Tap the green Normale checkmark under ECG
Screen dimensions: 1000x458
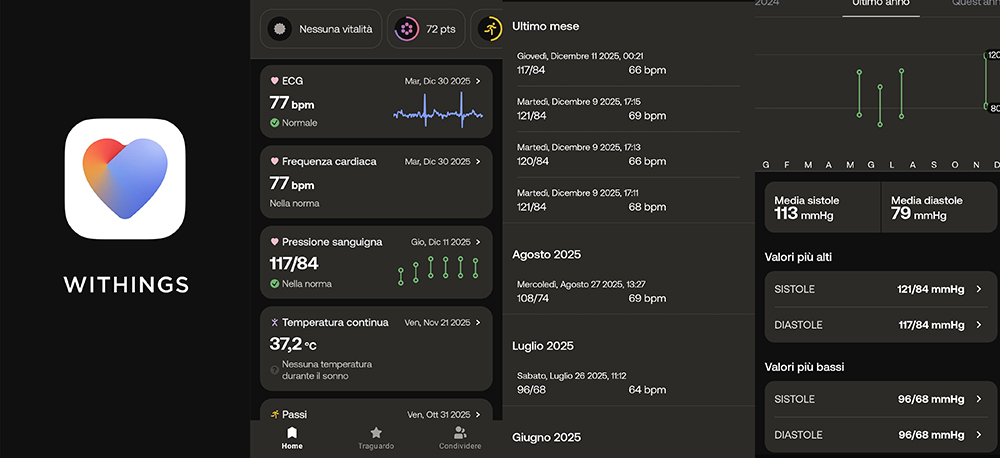tap(275, 123)
